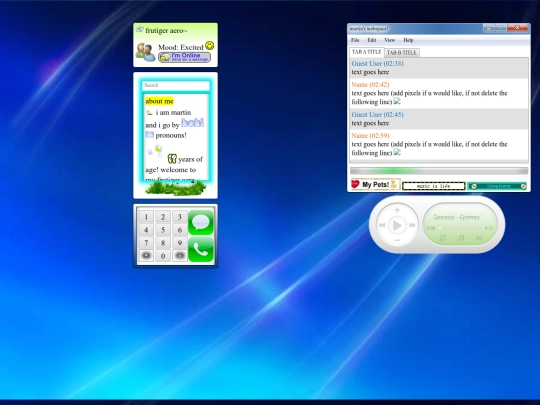Image resolution: width=540 pixels, height=405 pixels.
Task: Maximize the martin's webspace window
Action: (x=501, y=28)
